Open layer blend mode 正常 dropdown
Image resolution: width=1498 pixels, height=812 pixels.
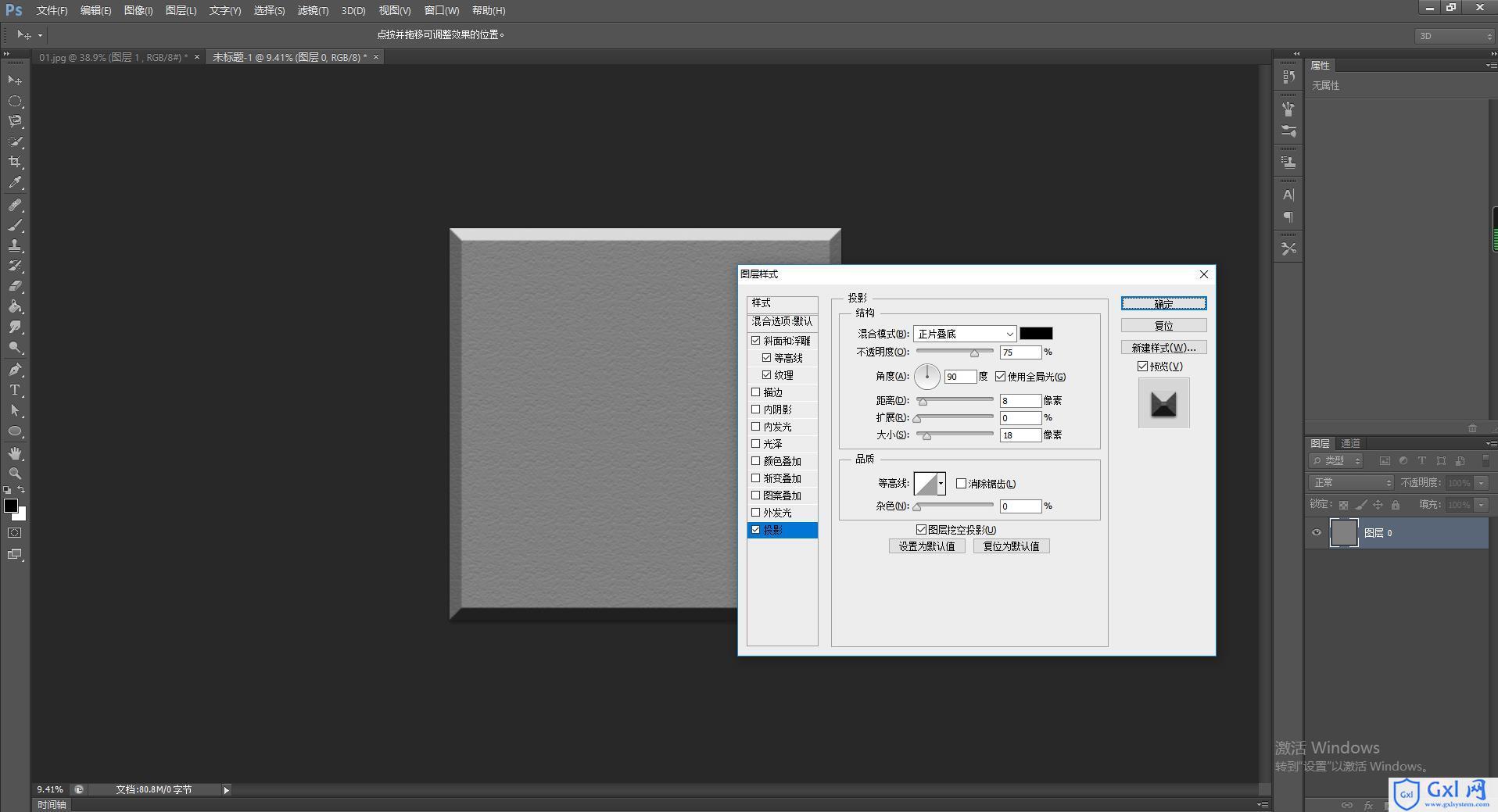[1352, 483]
